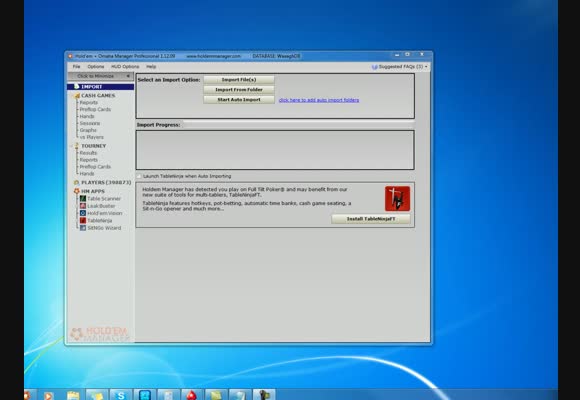Open Results under Tourney
This screenshot has height=400, width=580.
(x=88, y=153)
